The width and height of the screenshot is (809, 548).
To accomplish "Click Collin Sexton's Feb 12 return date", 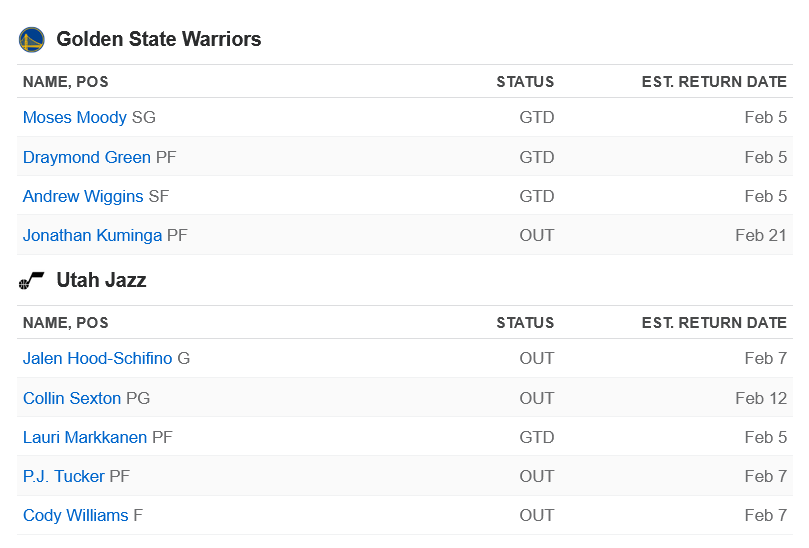I will pyautogui.click(x=761, y=398).
